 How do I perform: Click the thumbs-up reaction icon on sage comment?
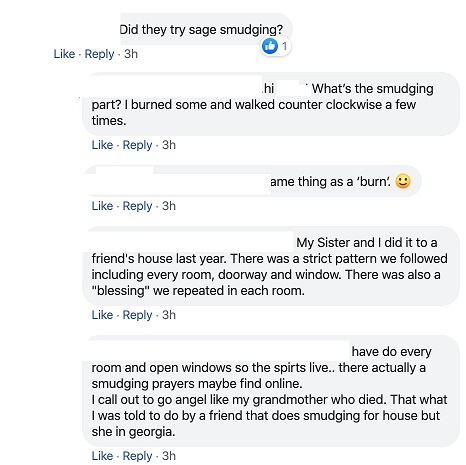tap(270, 46)
